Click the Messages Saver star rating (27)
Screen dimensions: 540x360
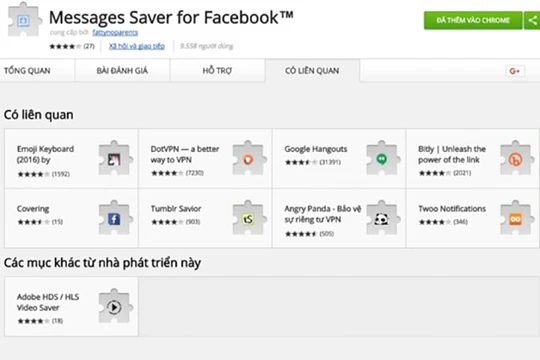[72, 46]
